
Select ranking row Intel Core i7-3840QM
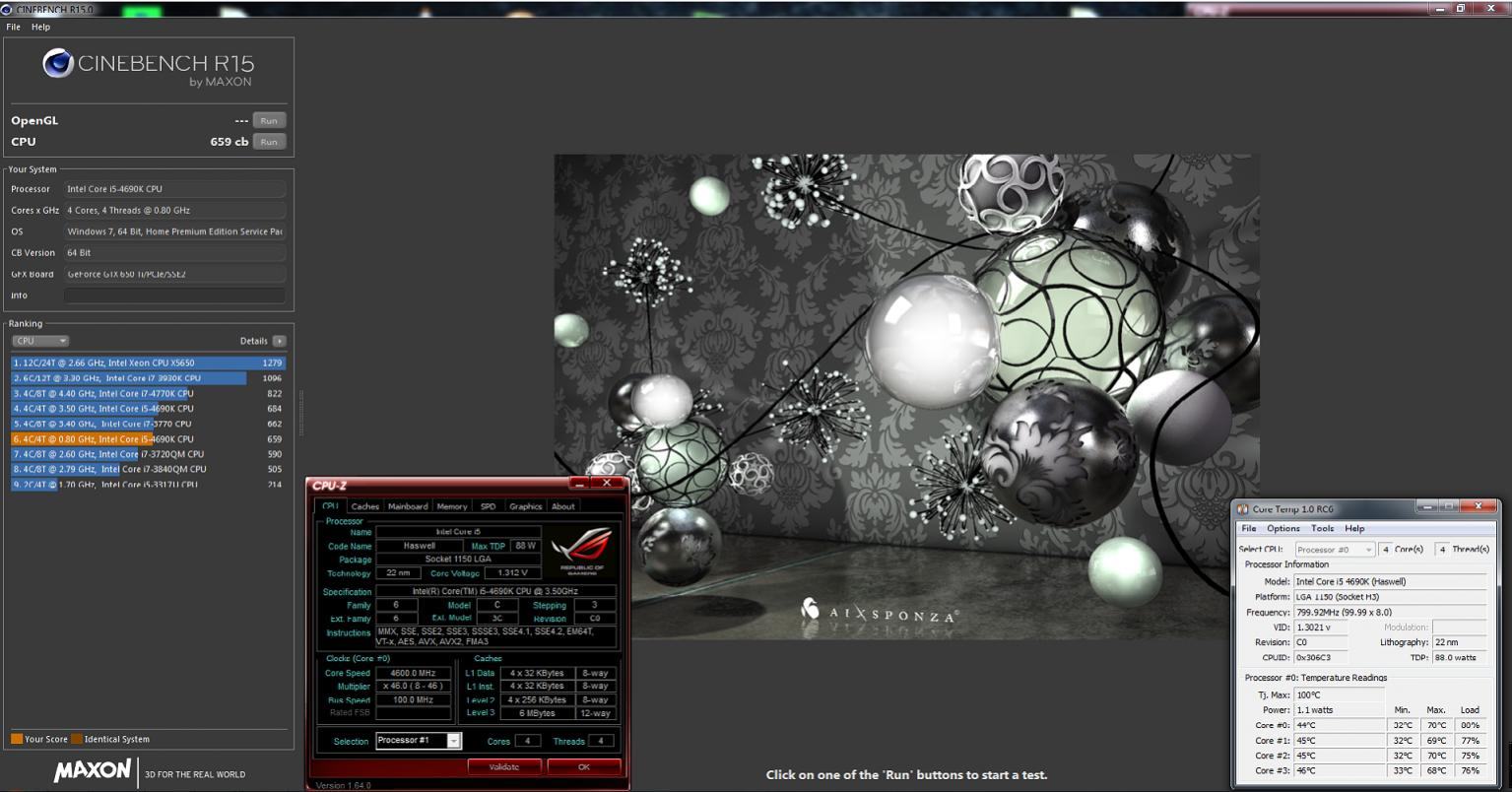click(x=148, y=469)
